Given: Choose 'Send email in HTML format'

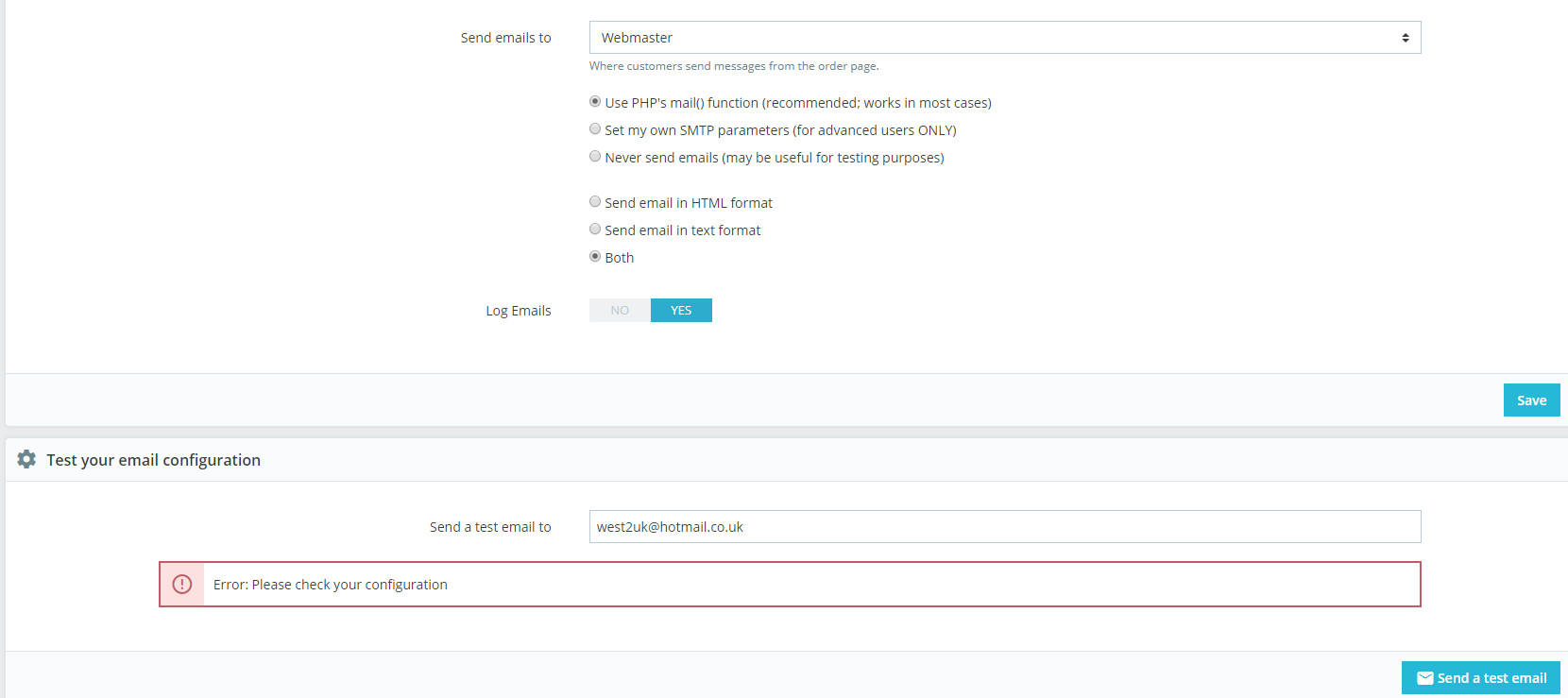Looking at the screenshot, I should 595,202.
